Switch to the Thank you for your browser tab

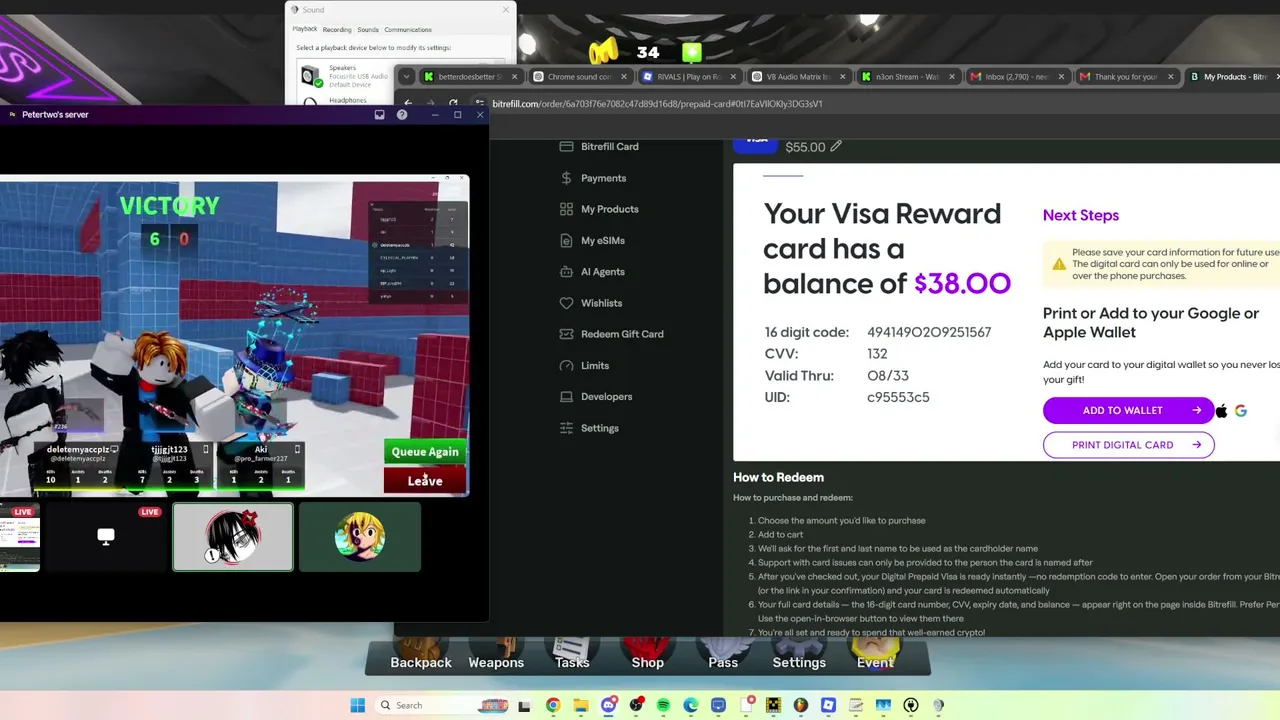pos(1127,77)
